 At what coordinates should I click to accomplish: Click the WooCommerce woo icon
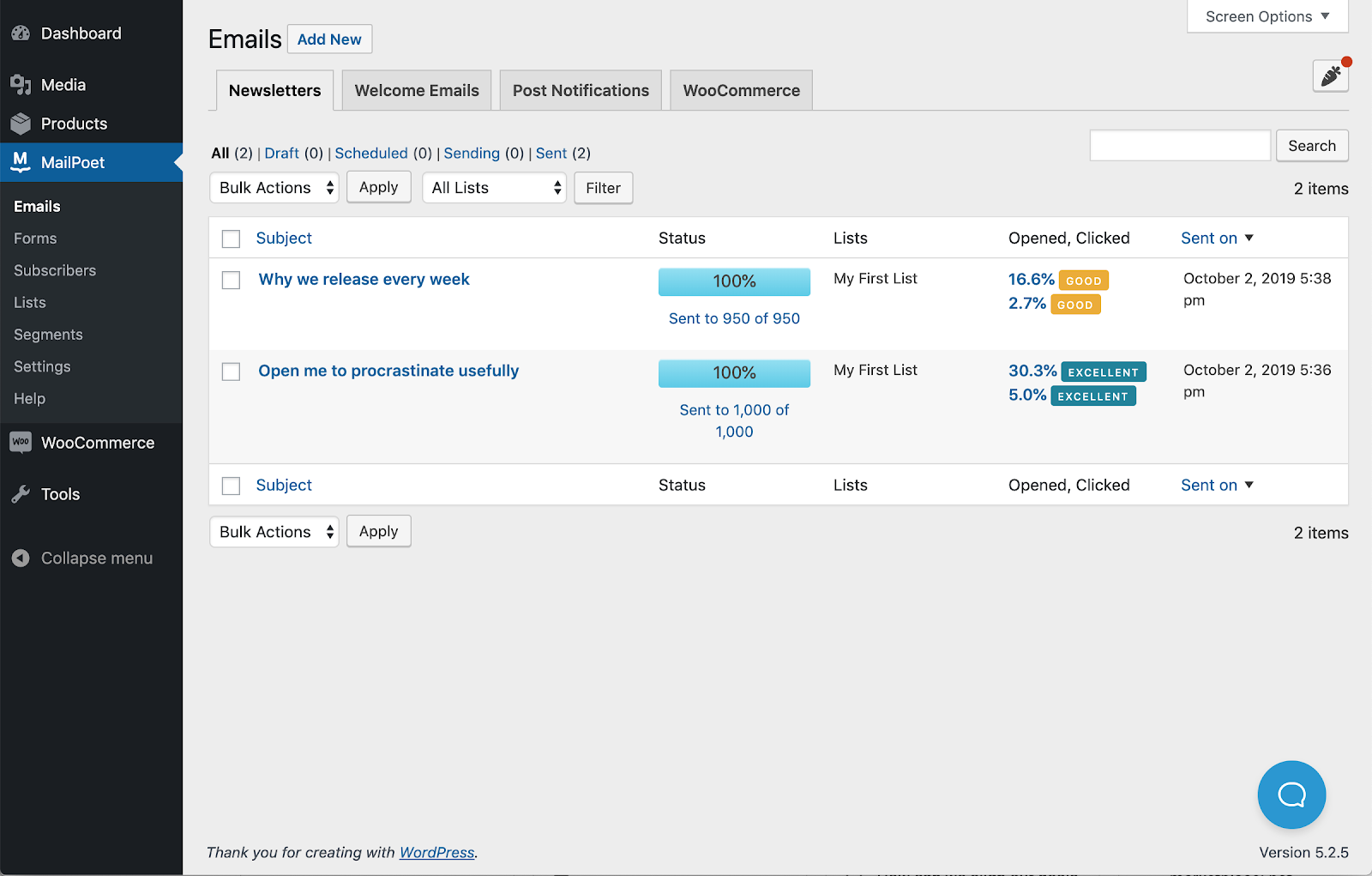pyautogui.click(x=21, y=443)
